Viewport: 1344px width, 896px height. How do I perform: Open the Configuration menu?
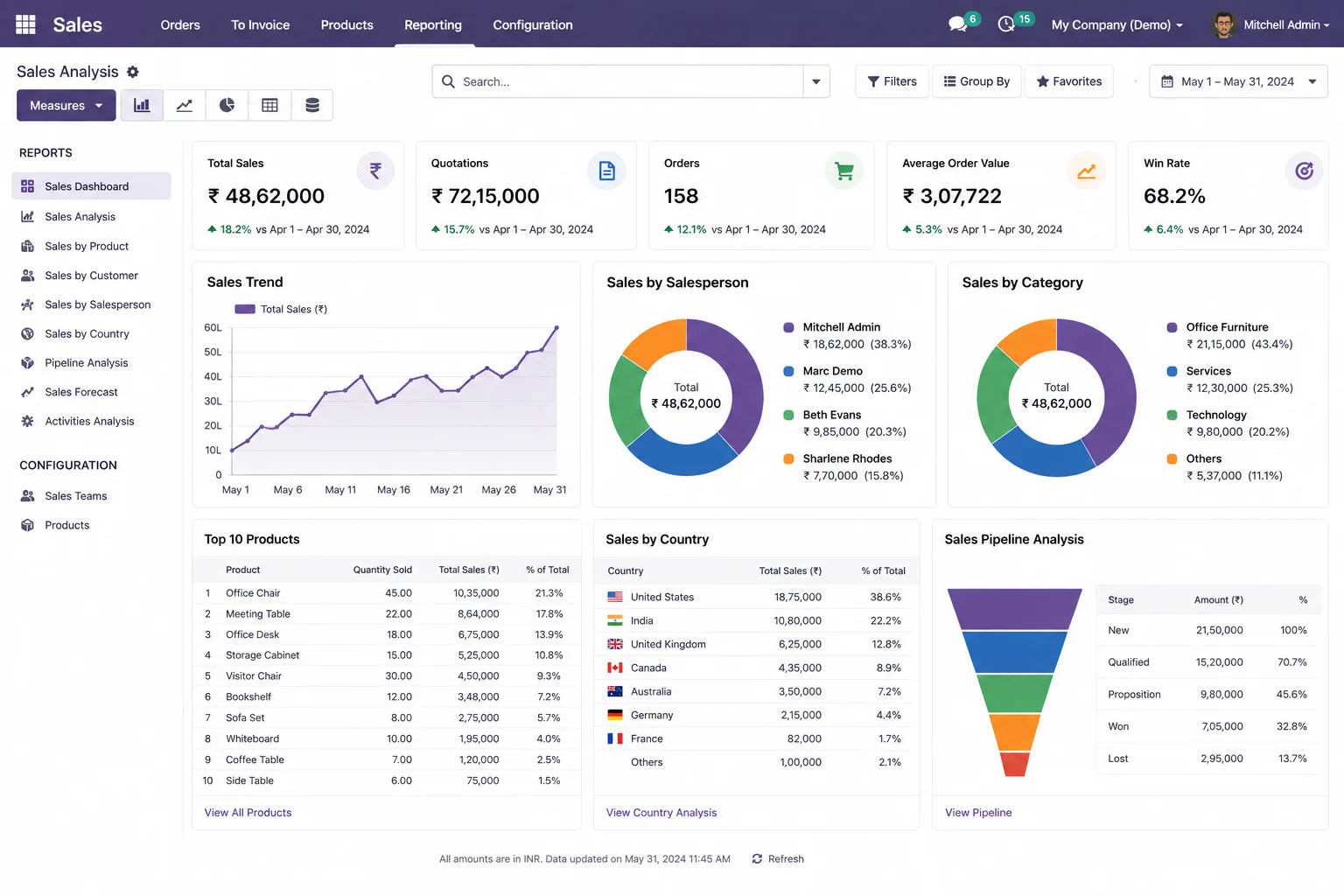[533, 24]
